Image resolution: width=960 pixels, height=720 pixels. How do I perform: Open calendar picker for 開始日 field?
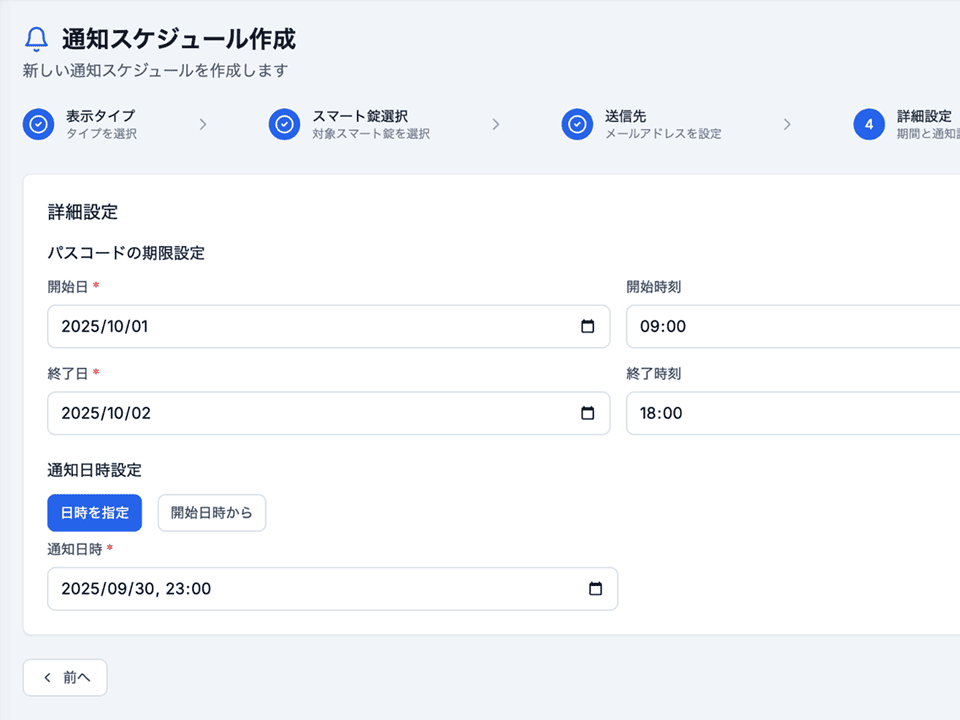[x=588, y=327]
